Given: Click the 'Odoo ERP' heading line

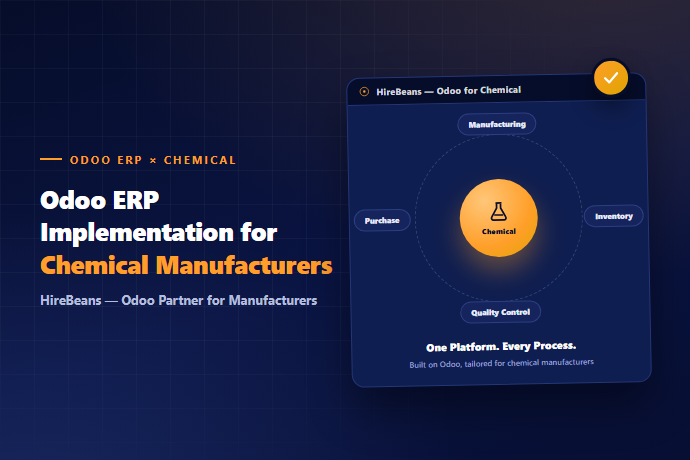Looking at the screenshot, I should pyautogui.click(x=99, y=200).
